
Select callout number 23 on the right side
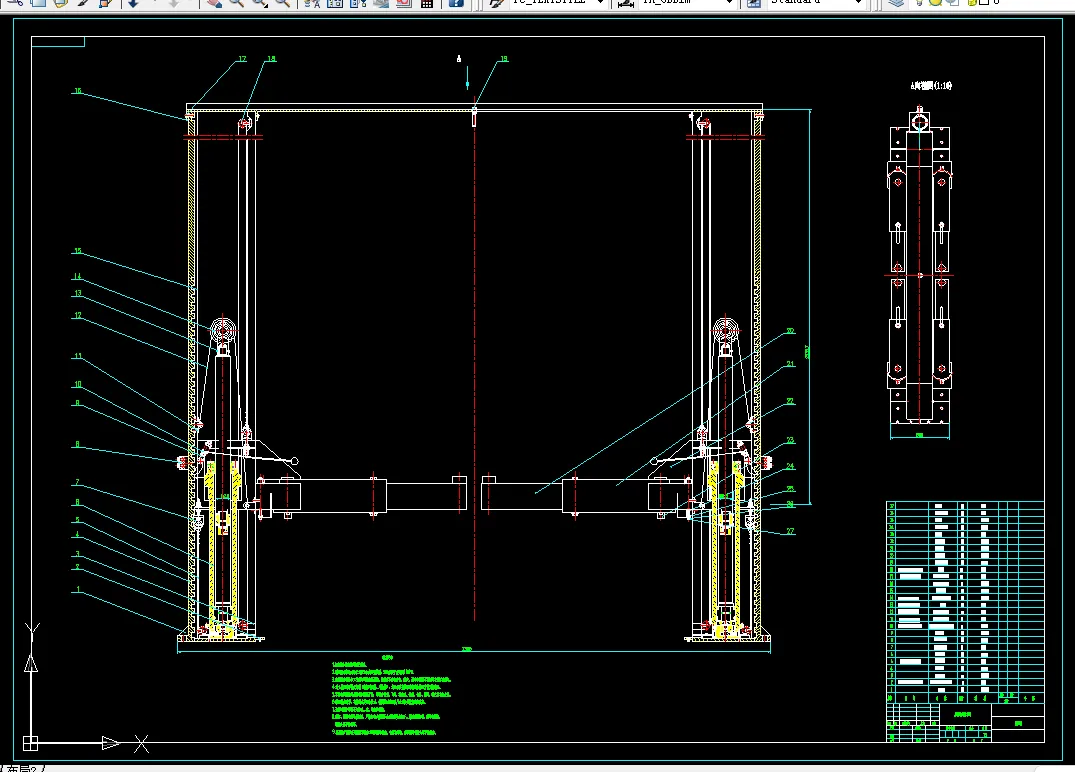tap(790, 441)
